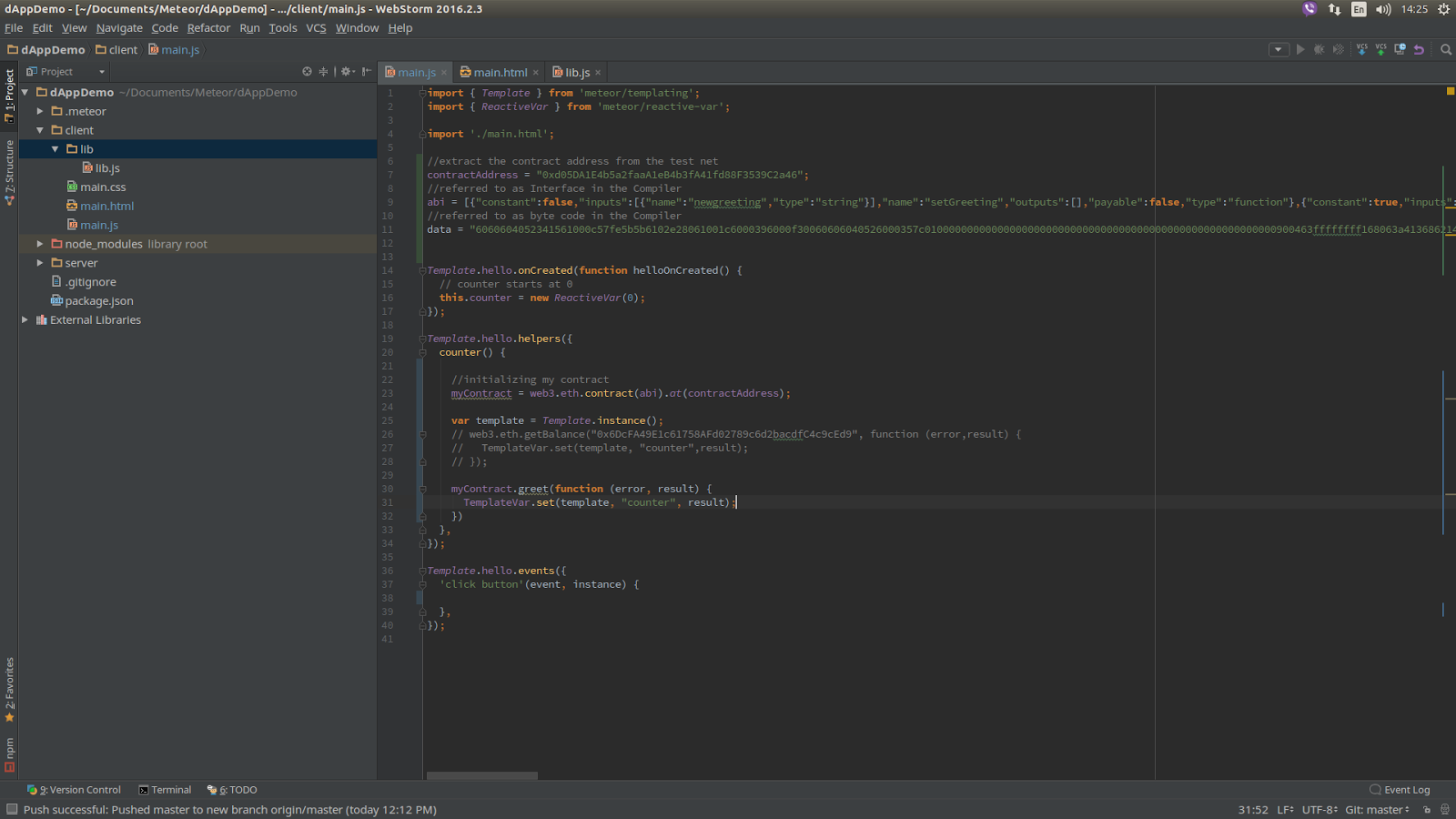Toggle fold for counter() function at line 20
The height and width of the screenshot is (819, 1456).
coord(422,352)
